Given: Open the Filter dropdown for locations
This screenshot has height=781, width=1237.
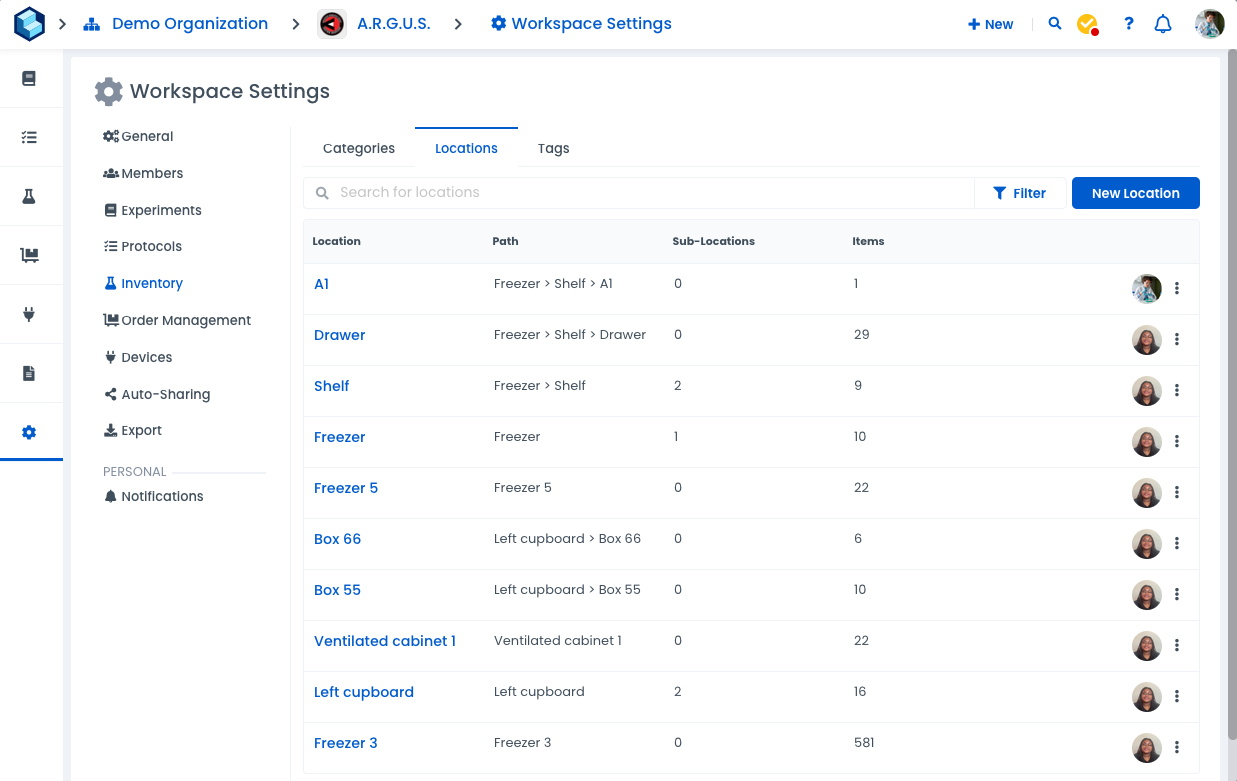Looking at the screenshot, I should (1019, 193).
